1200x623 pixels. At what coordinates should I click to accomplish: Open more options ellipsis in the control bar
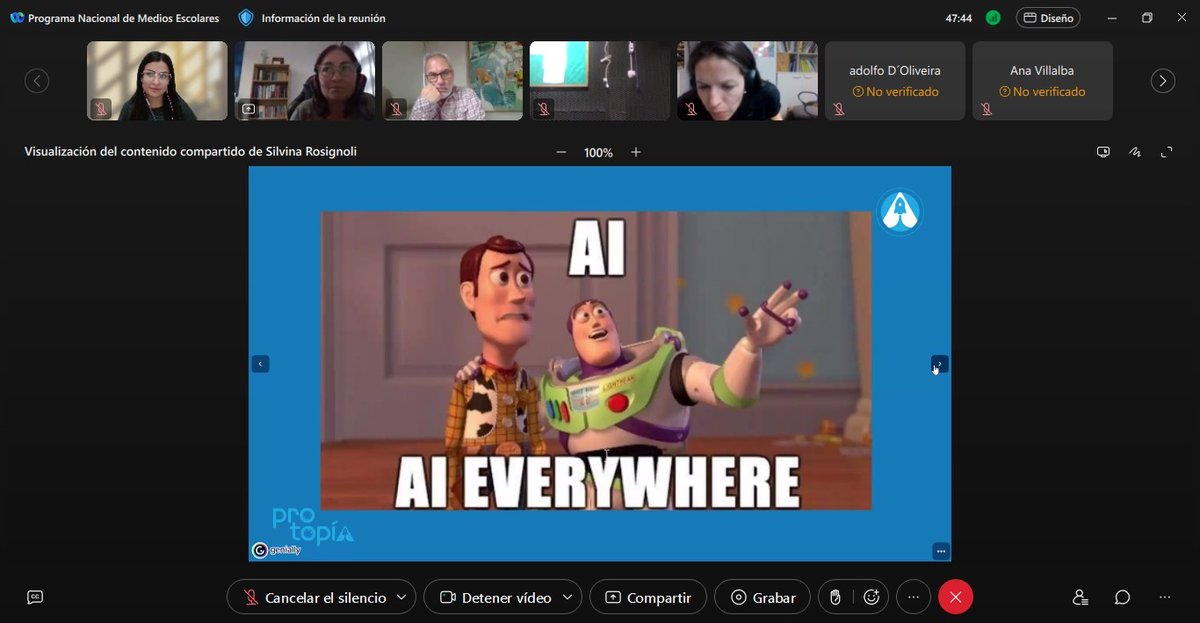913,597
